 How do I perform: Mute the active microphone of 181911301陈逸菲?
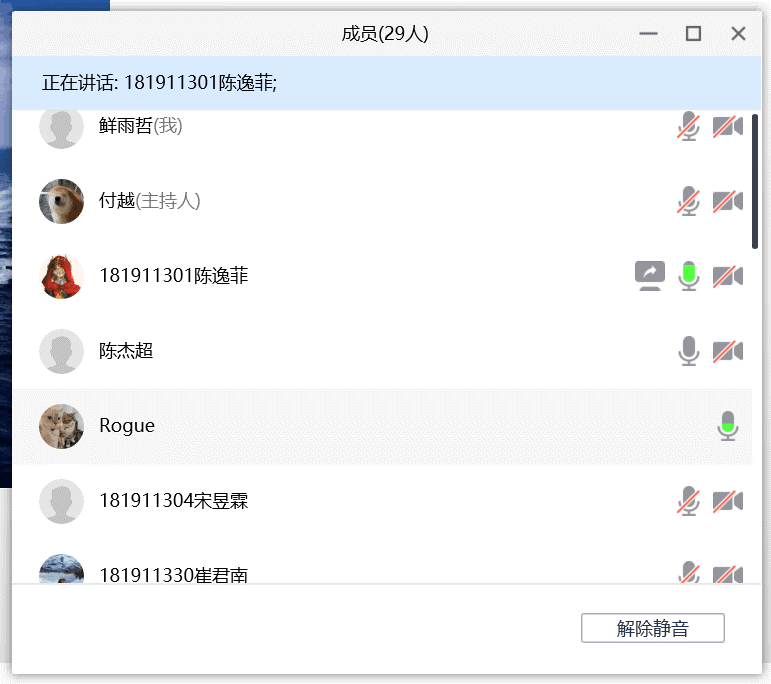pos(688,275)
